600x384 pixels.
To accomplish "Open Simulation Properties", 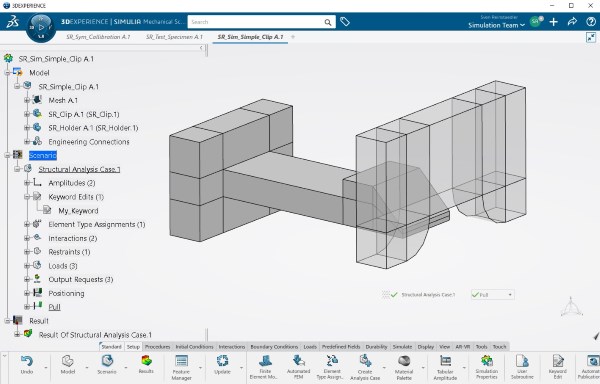I will (487, 361).
